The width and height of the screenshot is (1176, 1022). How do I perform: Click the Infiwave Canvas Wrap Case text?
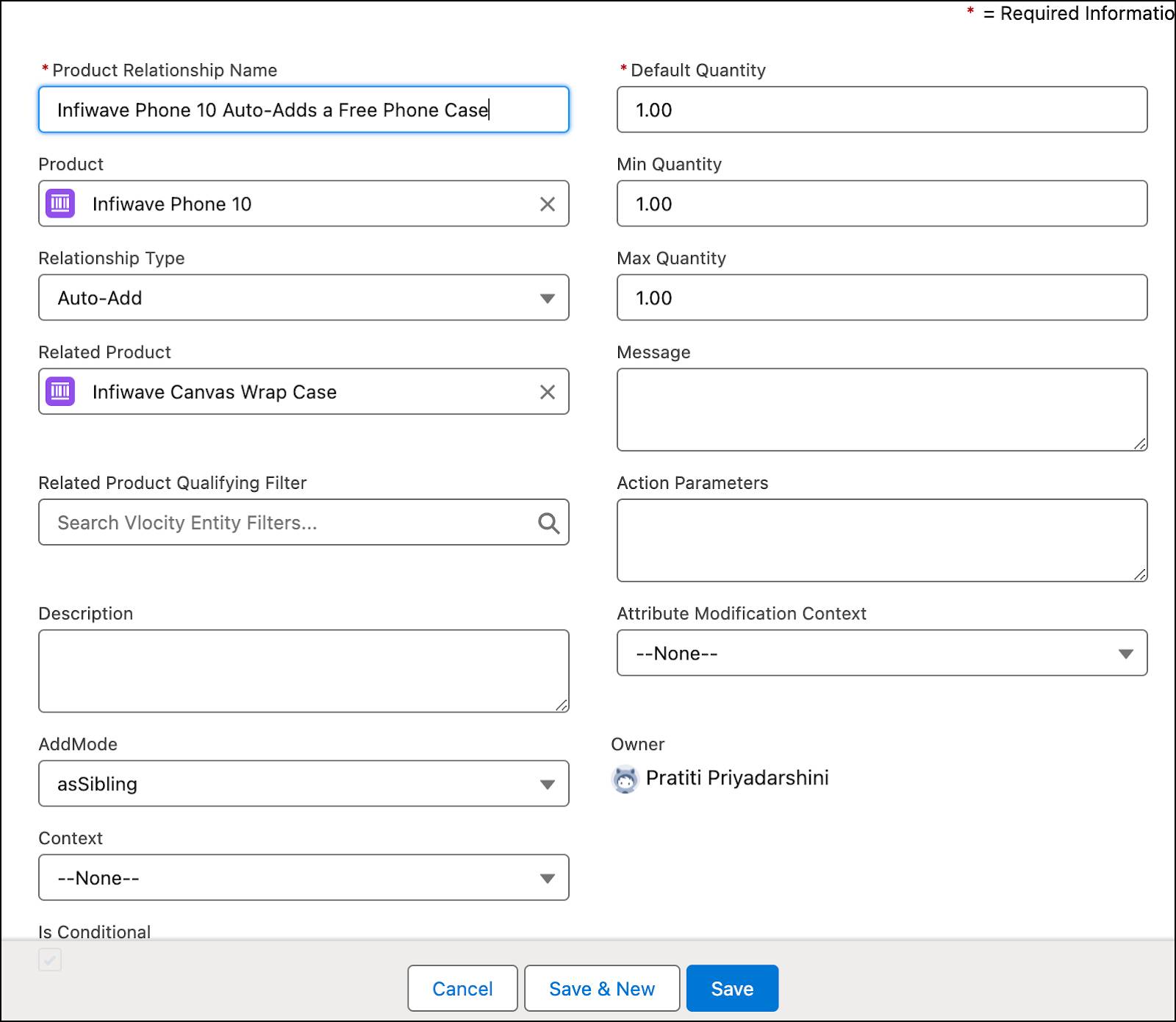[215, 393]
